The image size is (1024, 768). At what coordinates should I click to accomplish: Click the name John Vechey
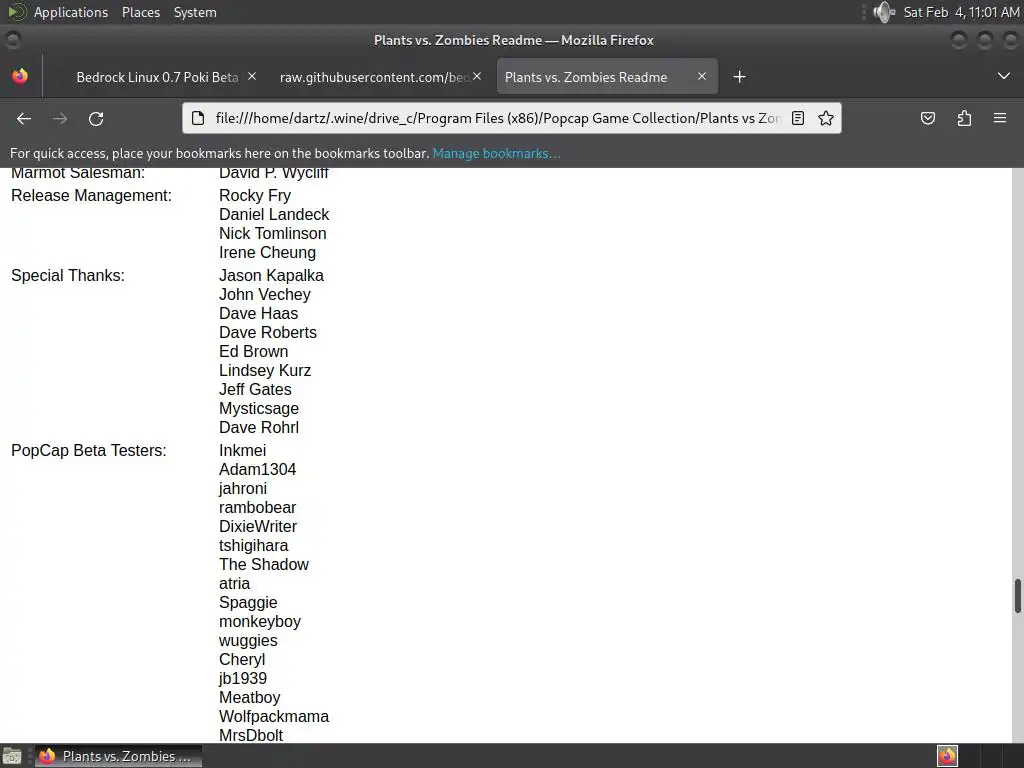[264, 295]
